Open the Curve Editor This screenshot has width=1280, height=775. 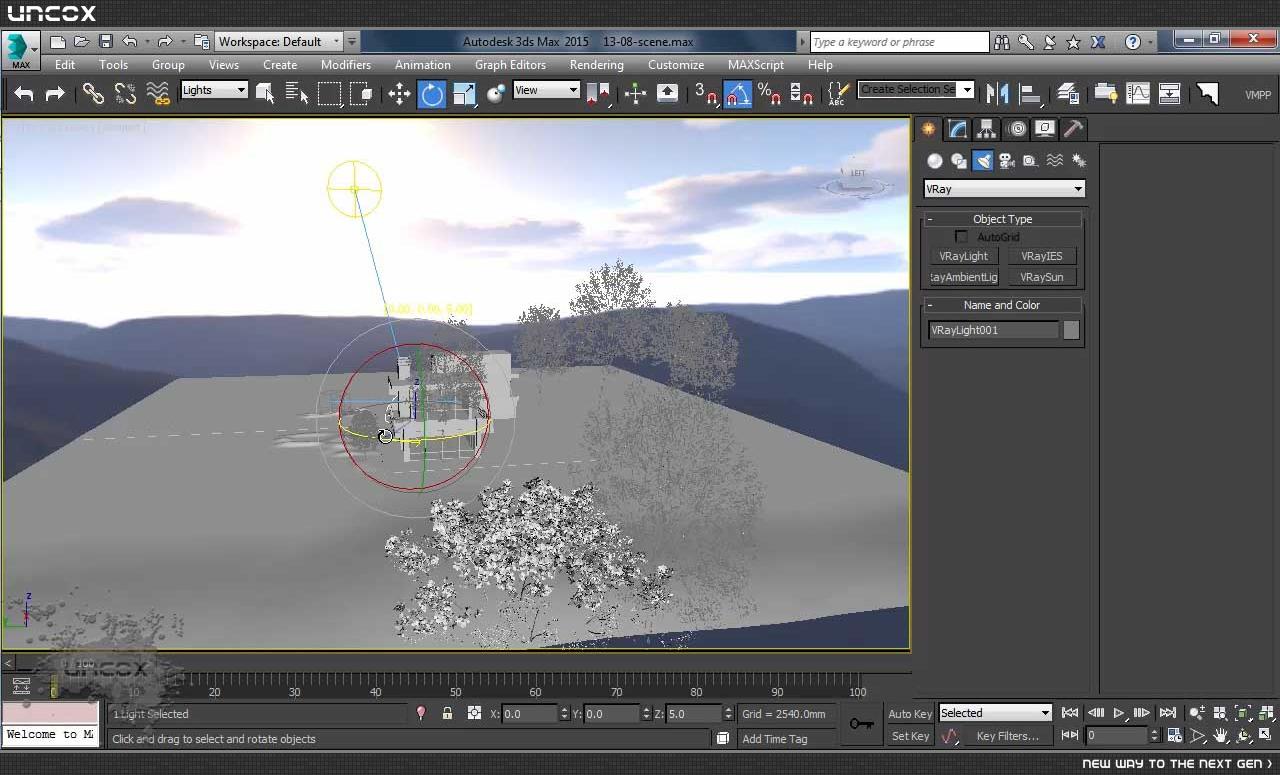click(x=1138, y=94)
